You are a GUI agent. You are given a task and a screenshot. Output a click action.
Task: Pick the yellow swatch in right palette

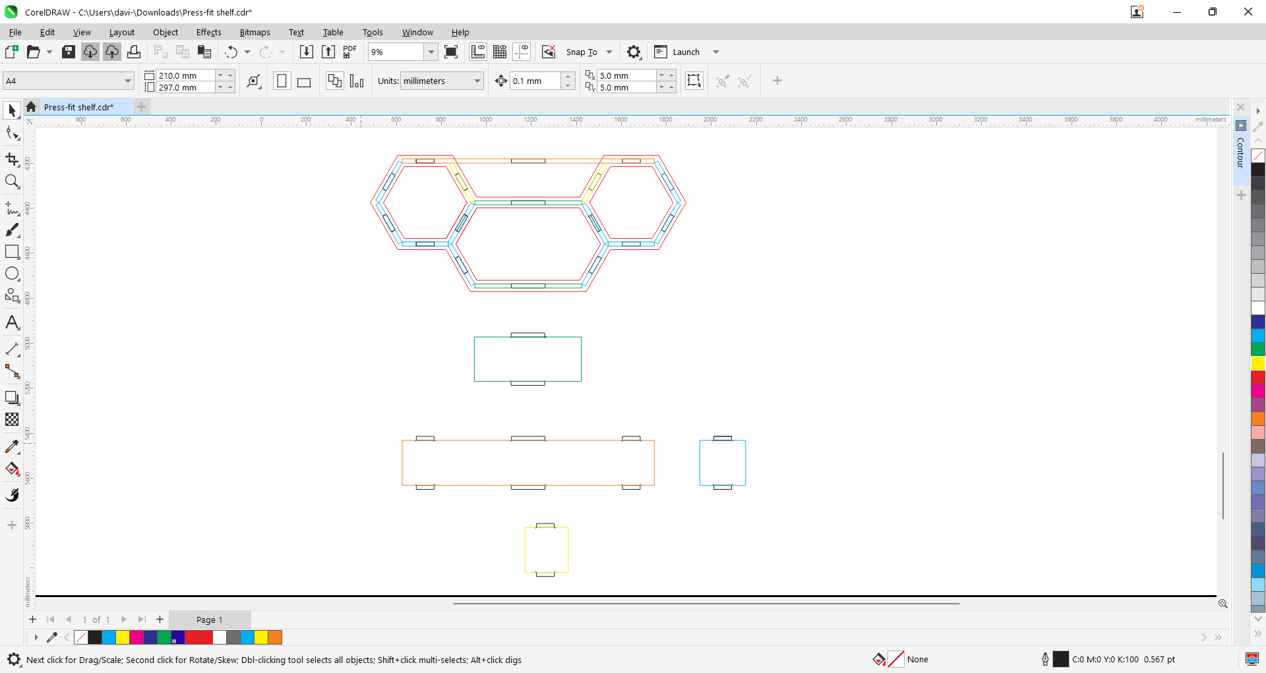[1258, 363]
